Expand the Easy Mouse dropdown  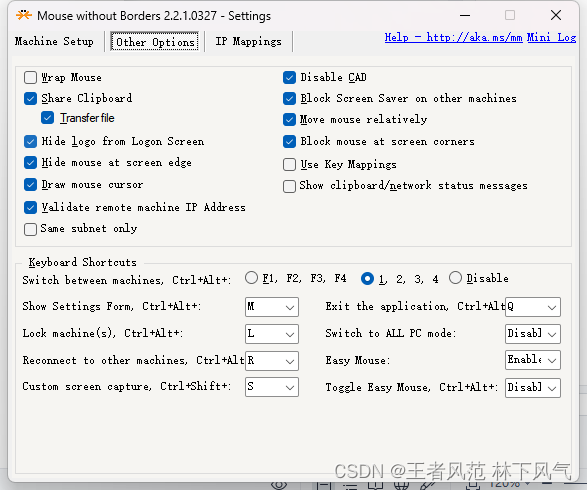click(533, 360)
